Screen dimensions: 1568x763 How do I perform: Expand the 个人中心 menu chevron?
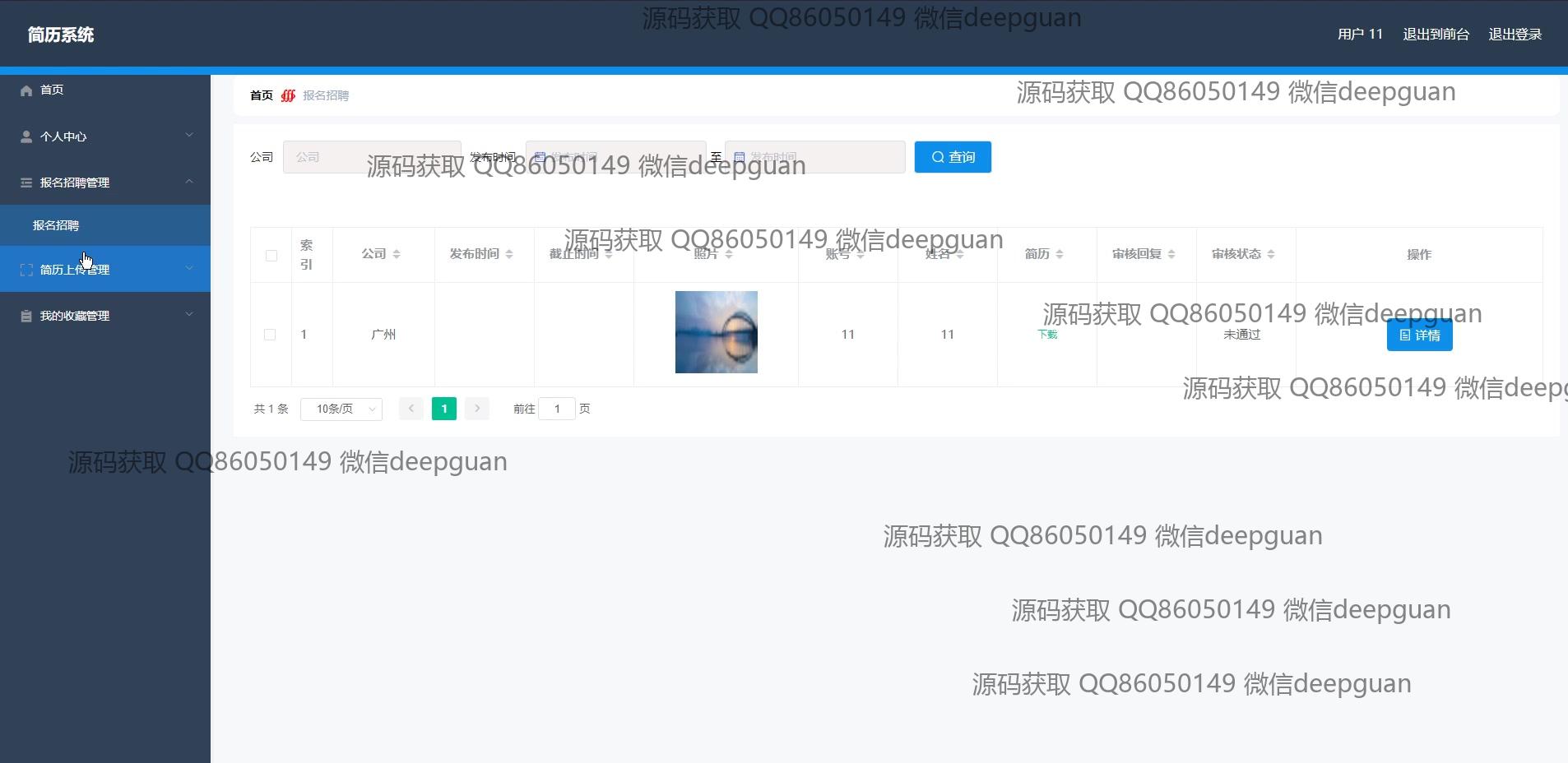189,136
